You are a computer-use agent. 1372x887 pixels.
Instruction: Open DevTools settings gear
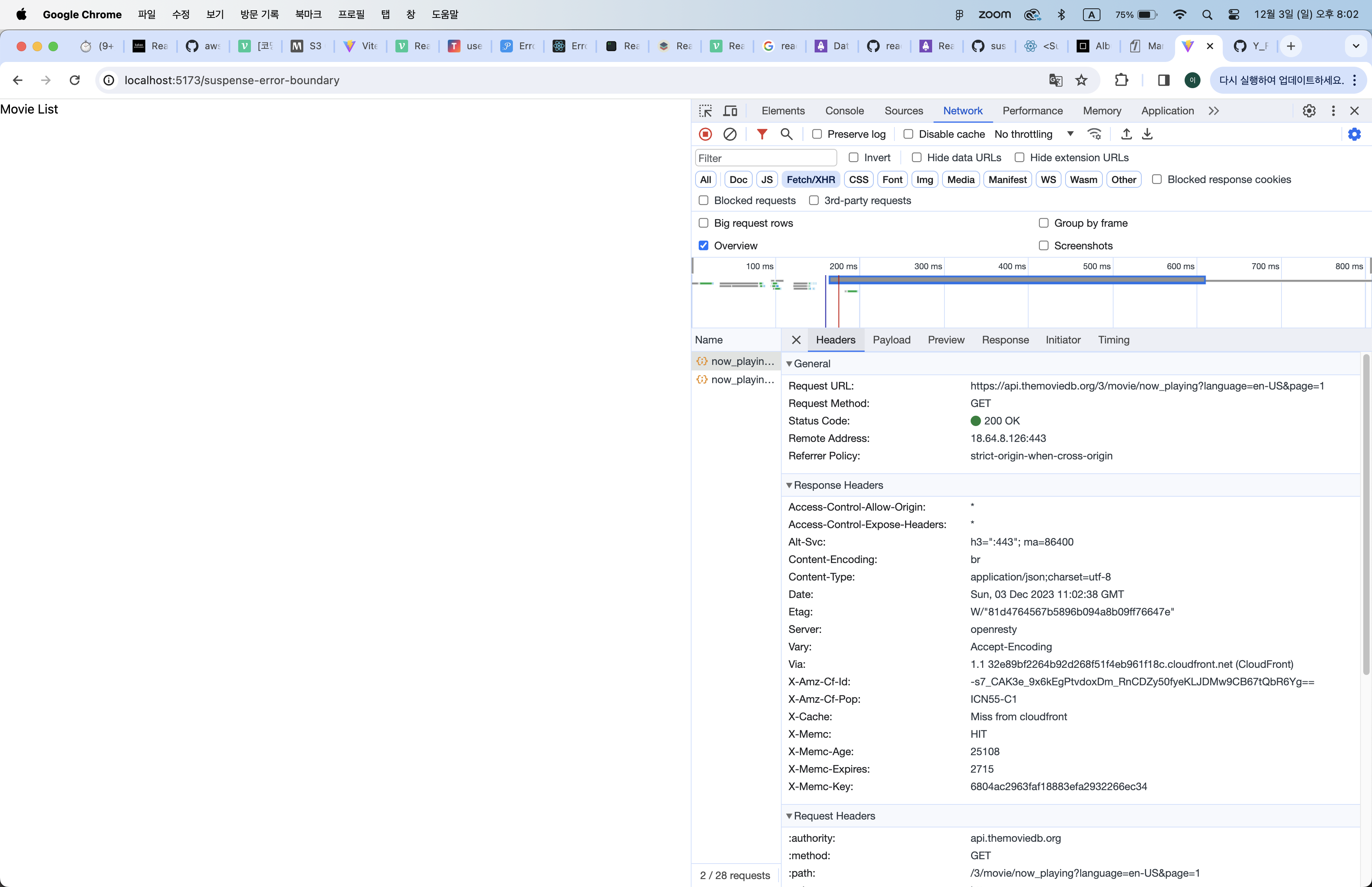point(1308,111)
